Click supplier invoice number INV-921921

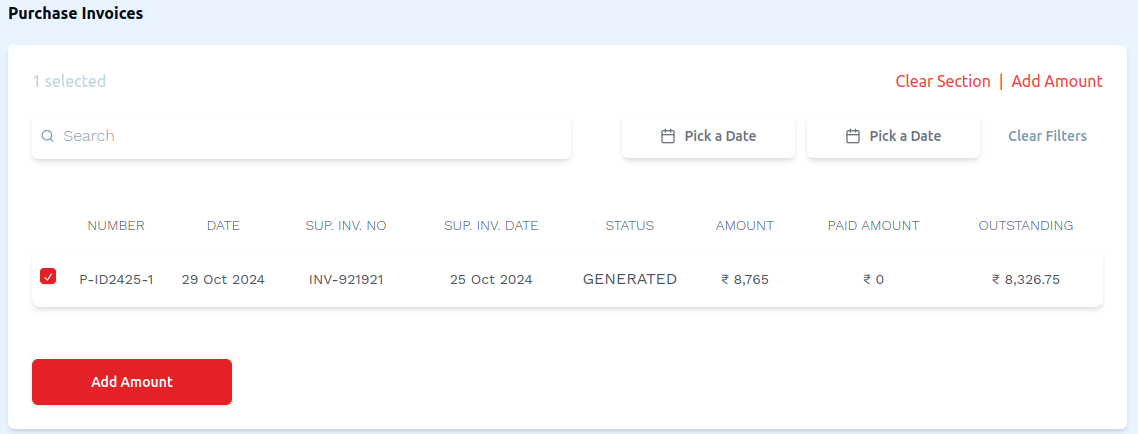346,280
